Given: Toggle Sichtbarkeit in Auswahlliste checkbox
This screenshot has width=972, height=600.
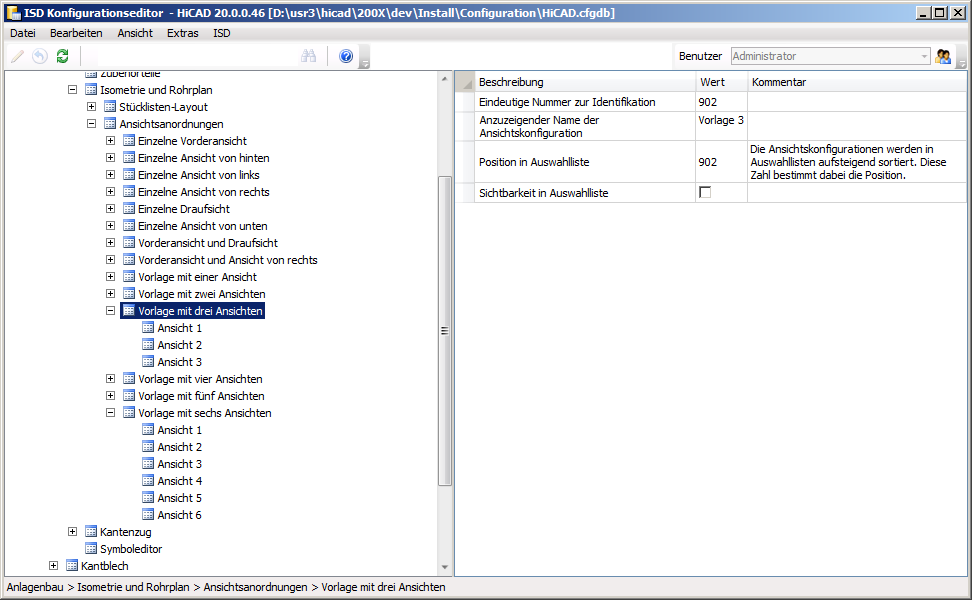Looking at the screenshot, I should pyautogui.click(x=705, y=193).
